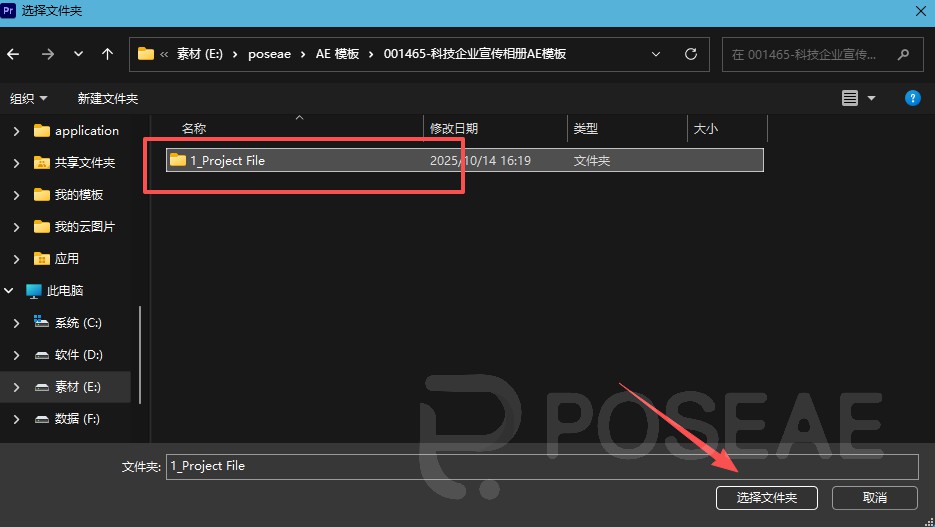935x527 pixels.
Task: Cancel the dialog with 取消 button
Action: pos(874,498)
